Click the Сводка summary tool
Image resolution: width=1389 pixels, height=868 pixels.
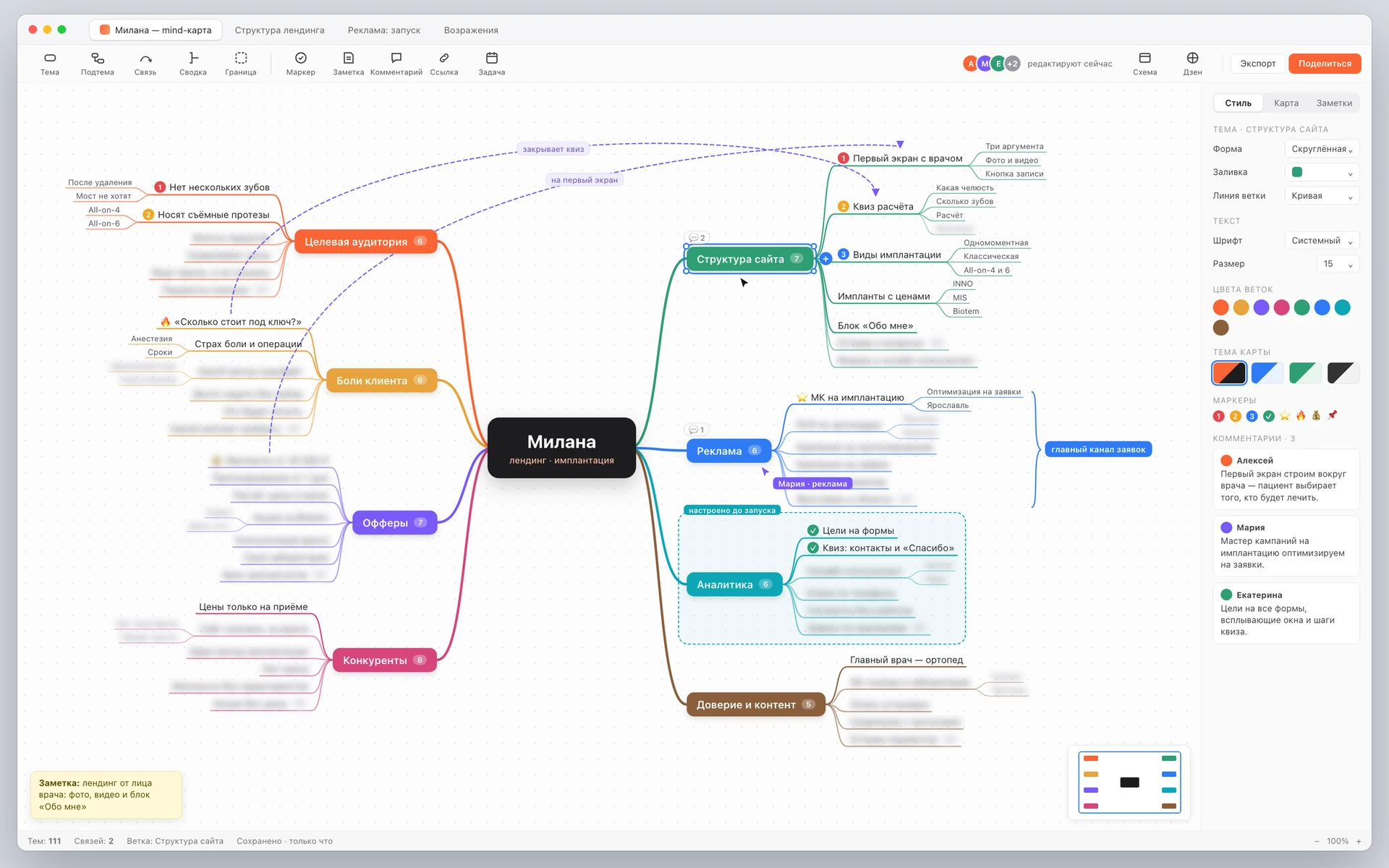[193, 64]
